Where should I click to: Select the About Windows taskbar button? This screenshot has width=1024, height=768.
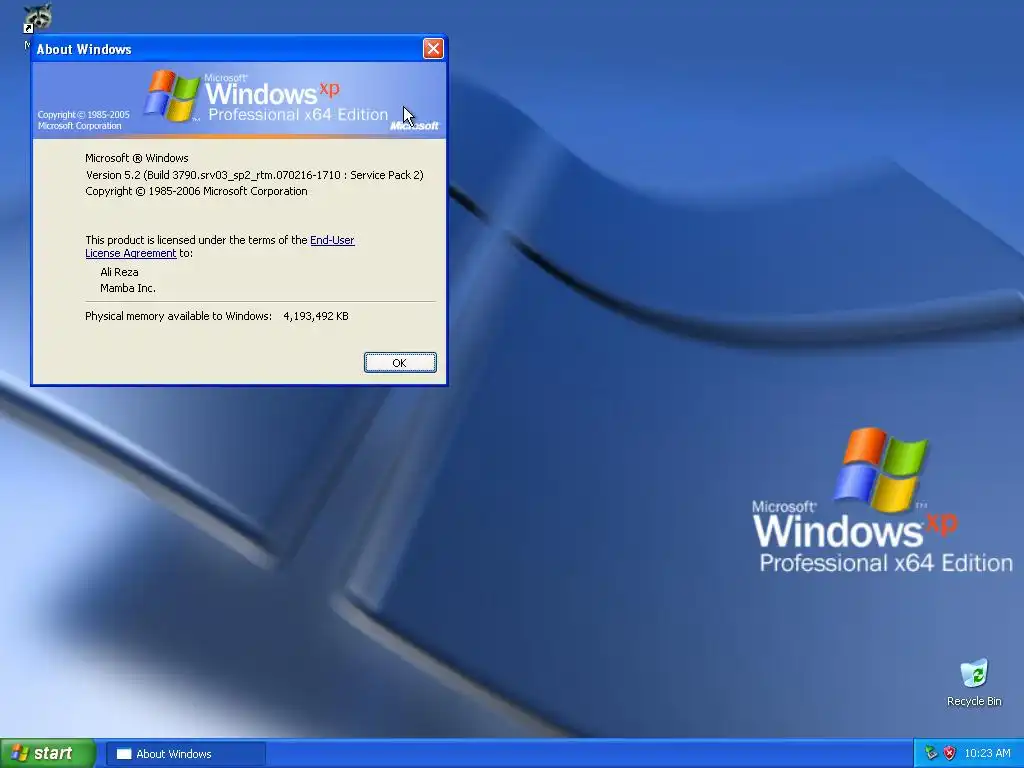pyautogui.click(x=186, y=754)
